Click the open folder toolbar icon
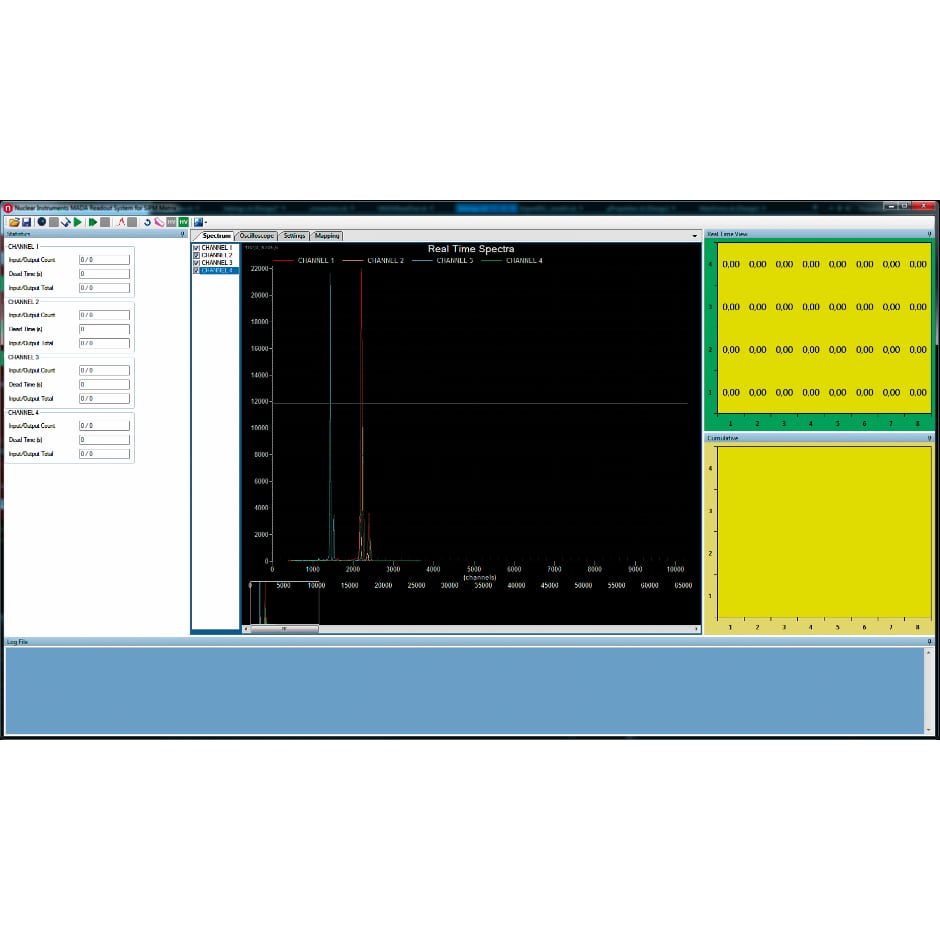 14,222
